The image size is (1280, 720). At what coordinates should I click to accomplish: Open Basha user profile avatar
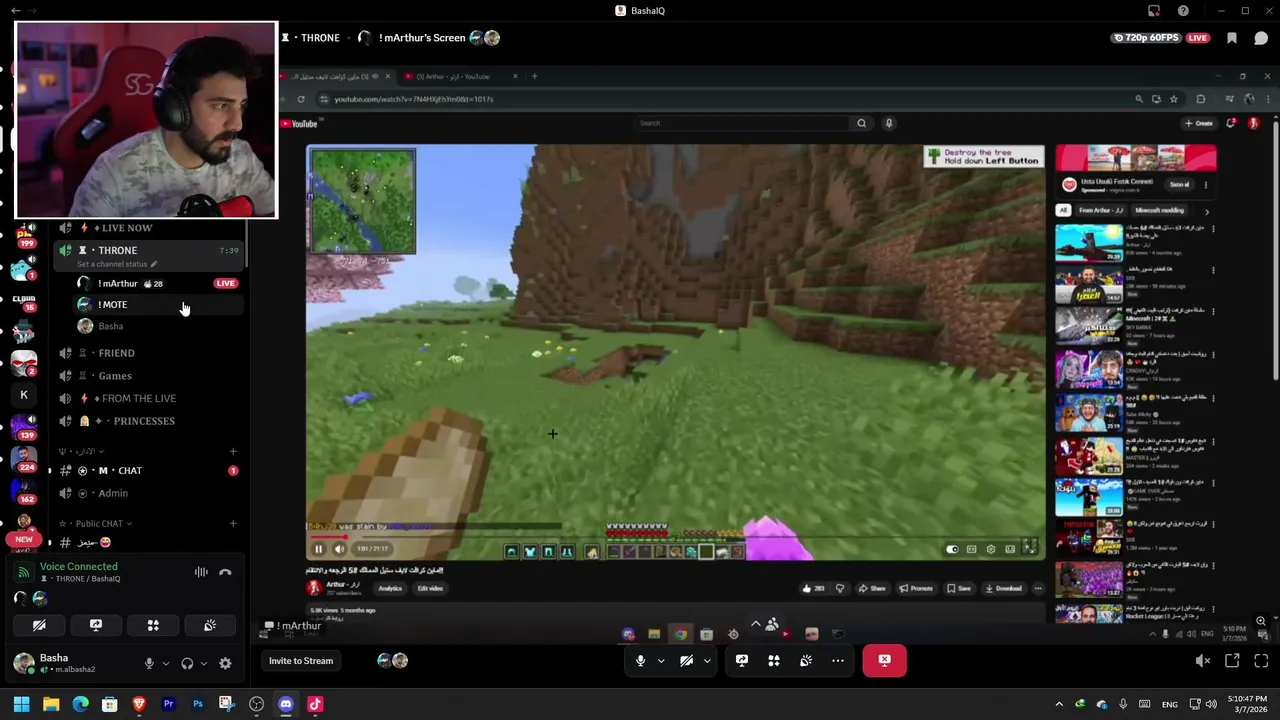click(24, 662)
